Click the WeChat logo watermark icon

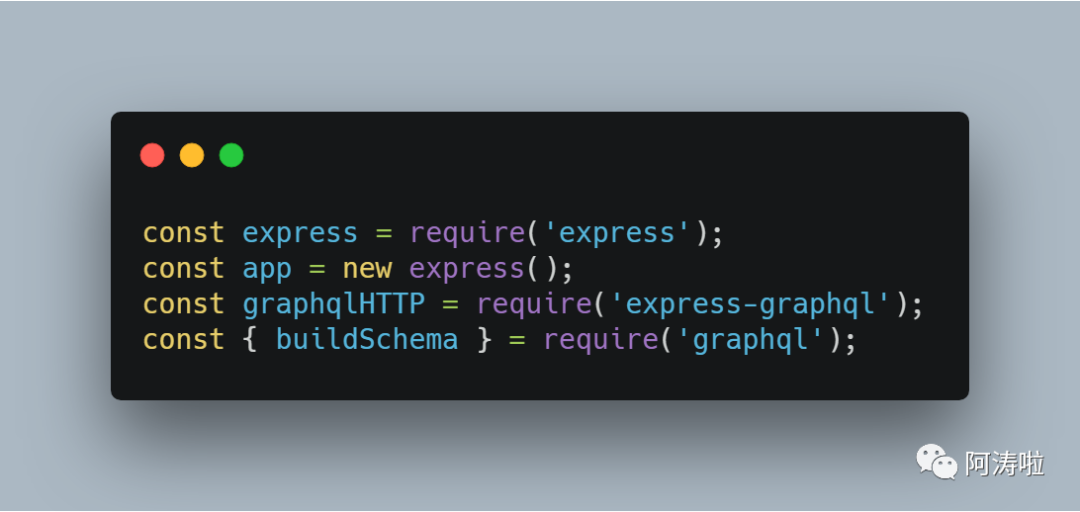pyautogui.click(x=937, y=462)
